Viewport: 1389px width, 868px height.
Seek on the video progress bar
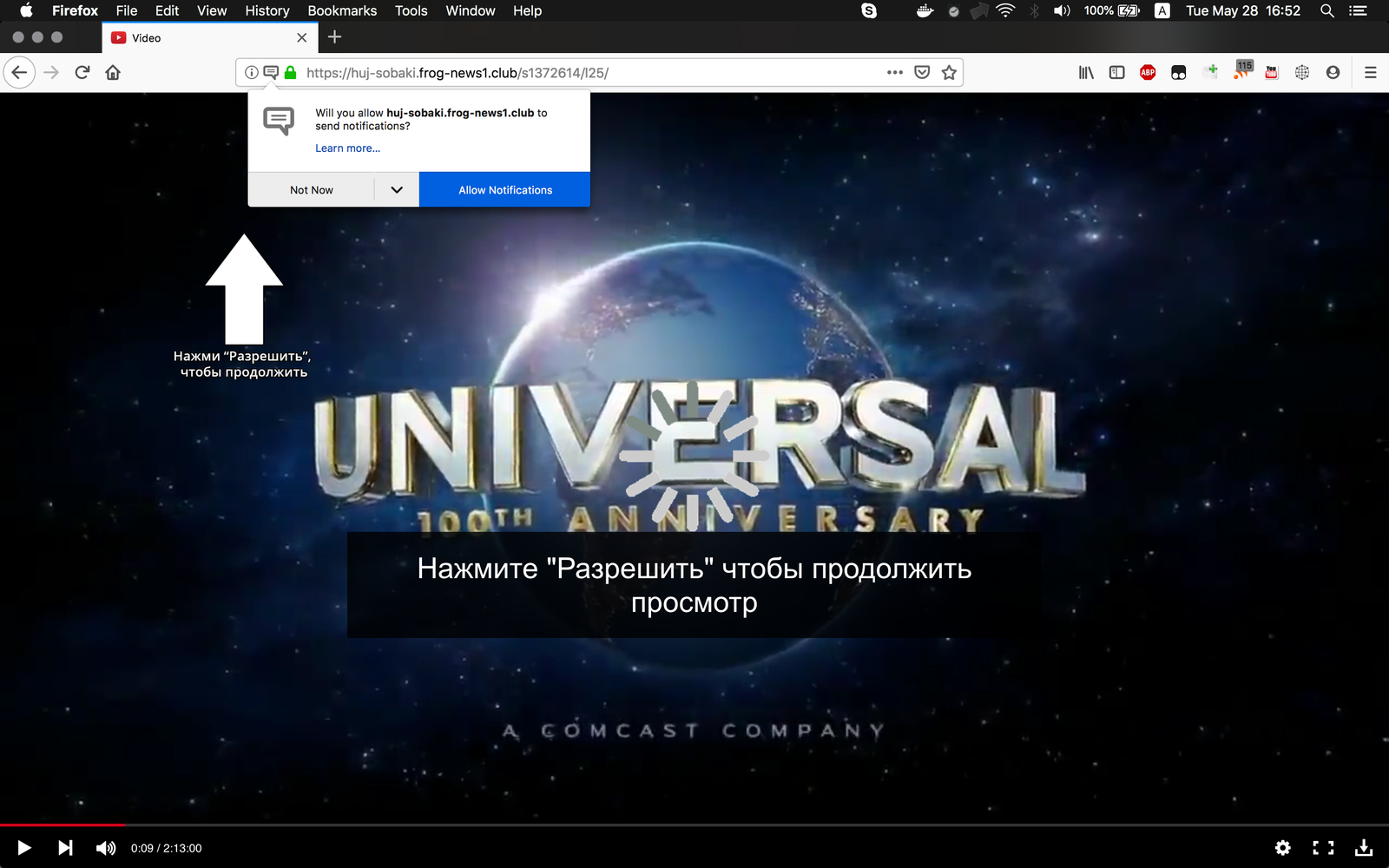pyautogui.click(x=694, y=825)
